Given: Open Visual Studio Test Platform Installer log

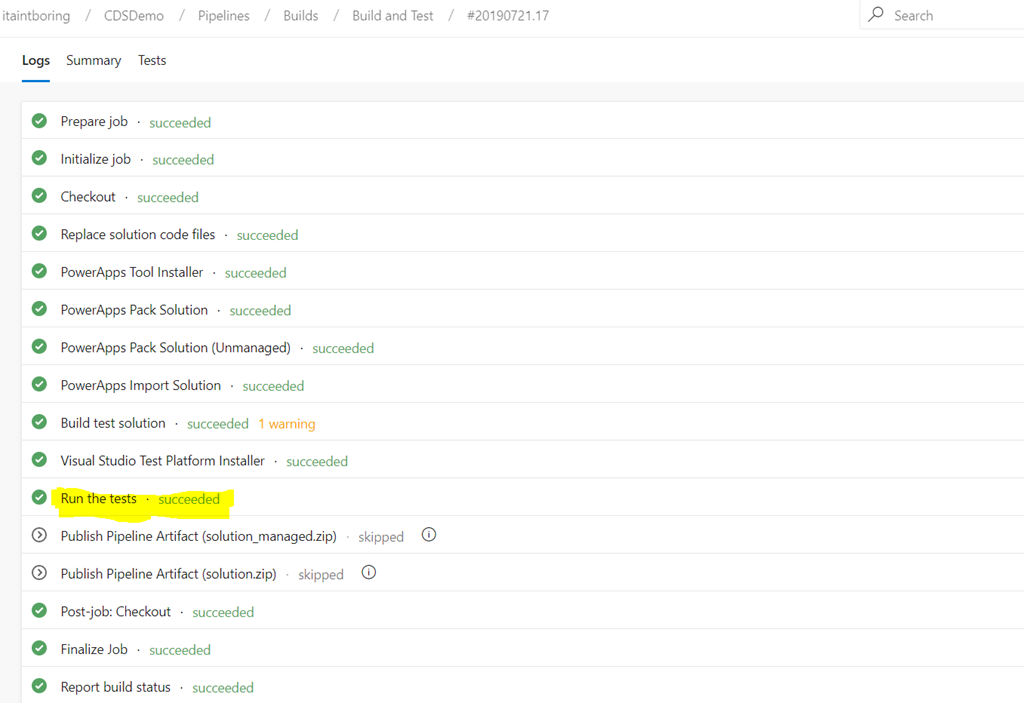Looking at the screenshot, I should click(x=522, y=461).
